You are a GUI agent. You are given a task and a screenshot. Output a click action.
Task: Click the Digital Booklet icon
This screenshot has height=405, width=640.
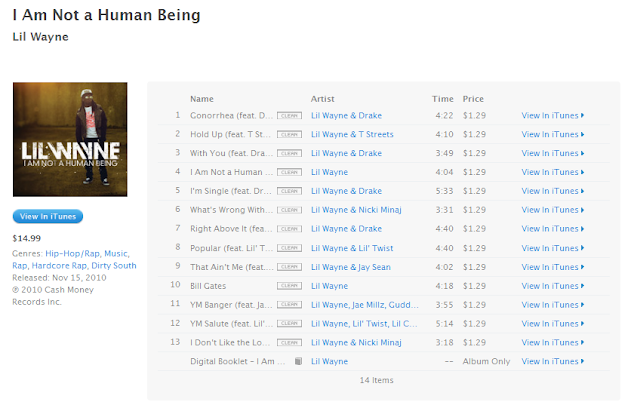[x=298, y=361]
